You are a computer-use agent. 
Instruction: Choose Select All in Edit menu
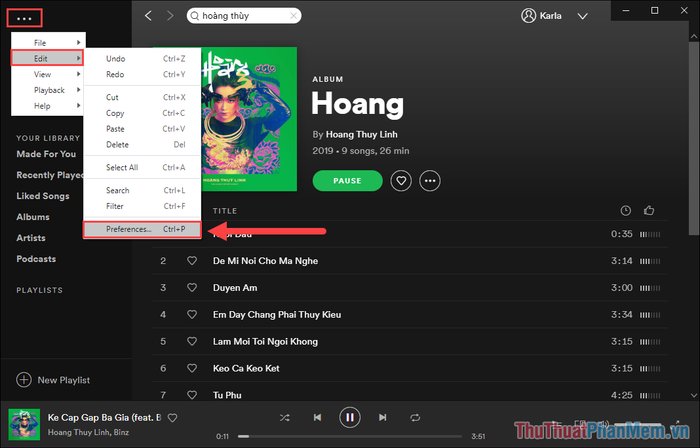(x=142, y=168)
